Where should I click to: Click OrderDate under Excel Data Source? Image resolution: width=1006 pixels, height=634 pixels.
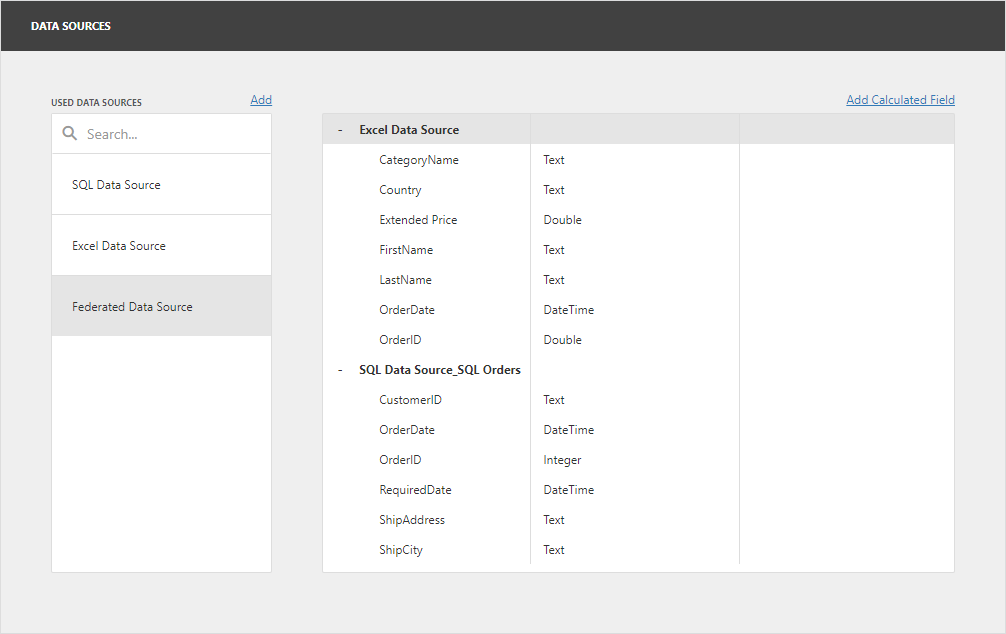[x=405, y=309]
